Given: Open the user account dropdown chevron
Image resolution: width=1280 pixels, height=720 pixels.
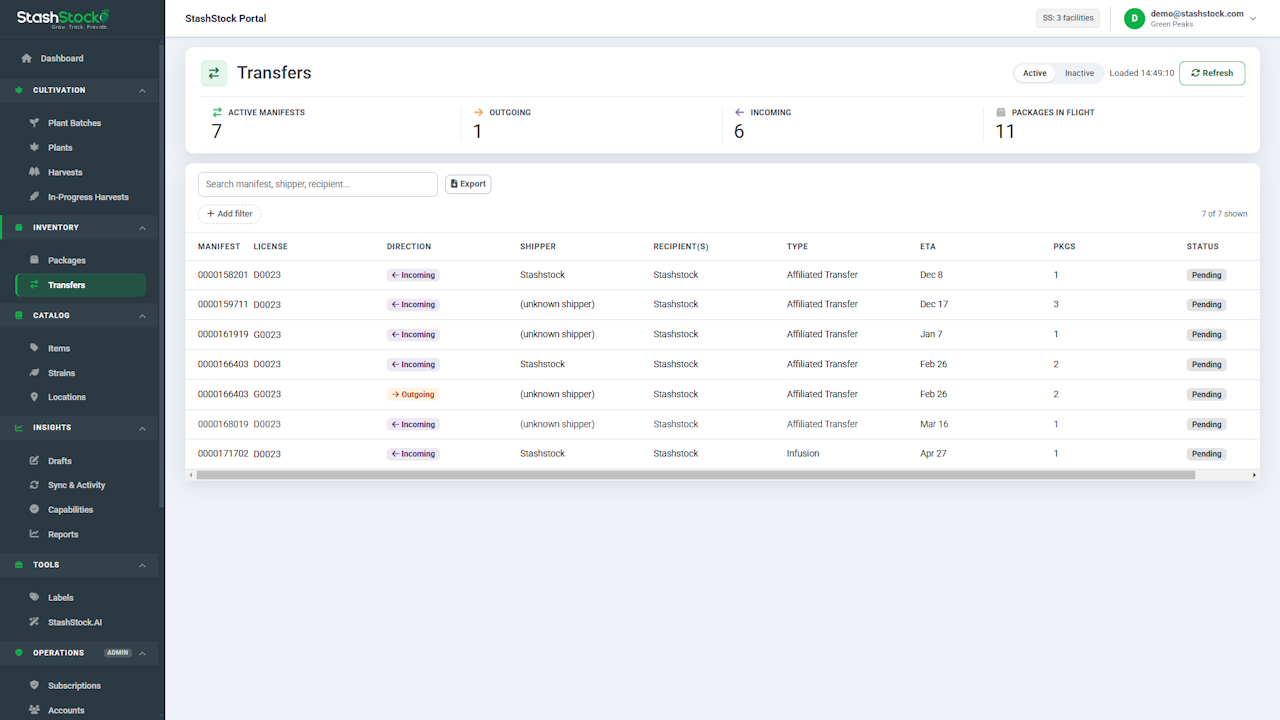Looking at the screenshot, I should pos(1253,18).
